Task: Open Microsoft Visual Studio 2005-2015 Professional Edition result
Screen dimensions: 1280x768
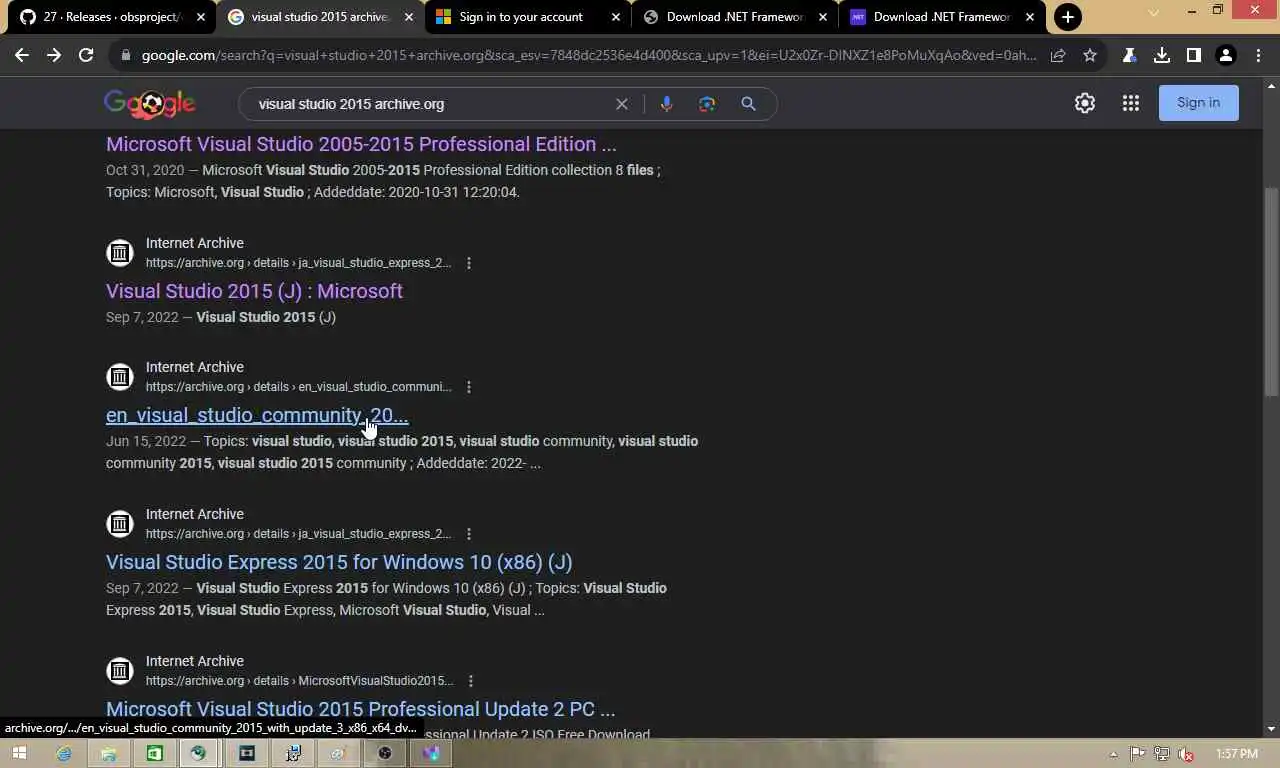Action: (361, 144)
